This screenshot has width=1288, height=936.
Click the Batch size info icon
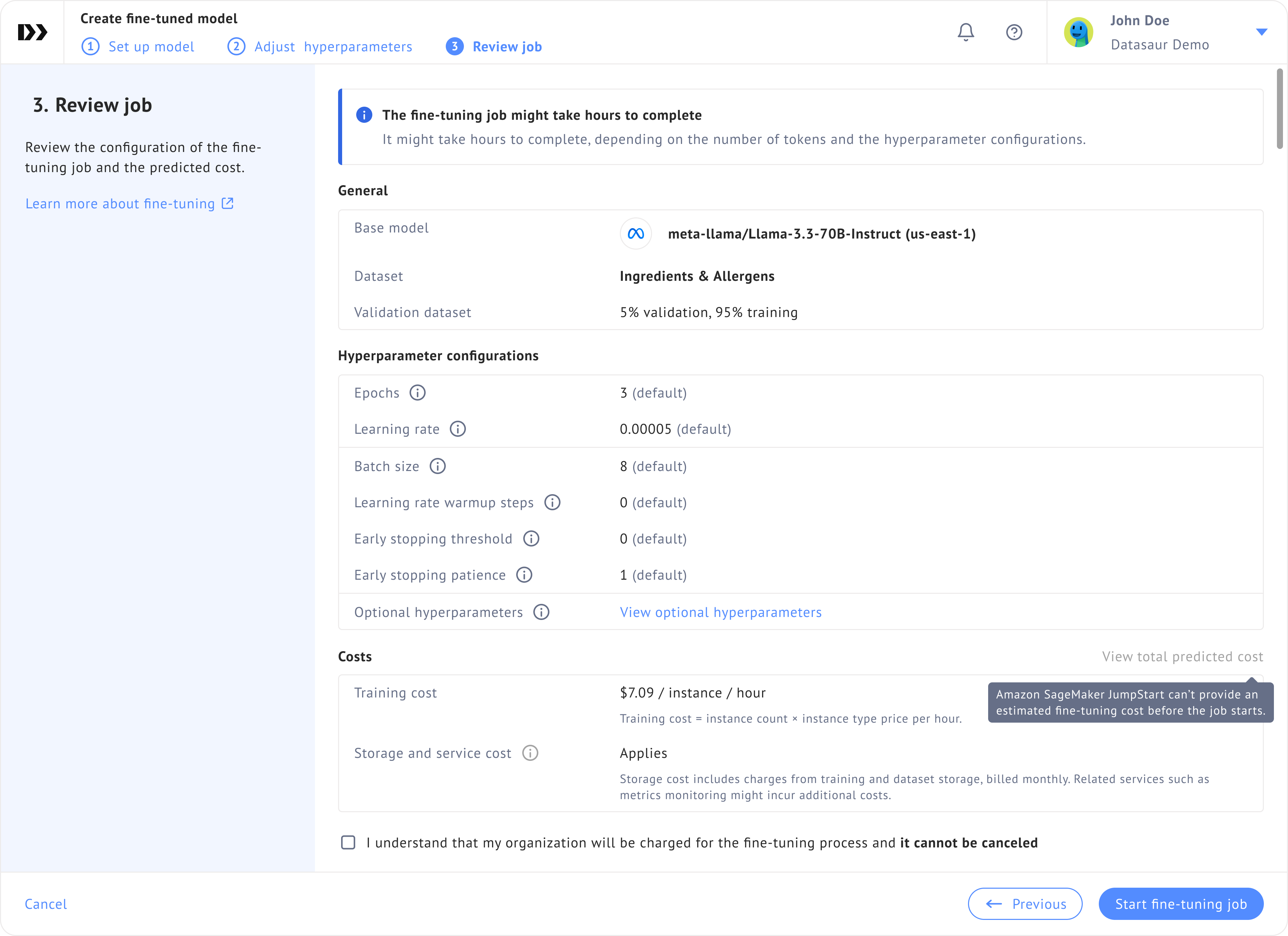click(437, 466)
